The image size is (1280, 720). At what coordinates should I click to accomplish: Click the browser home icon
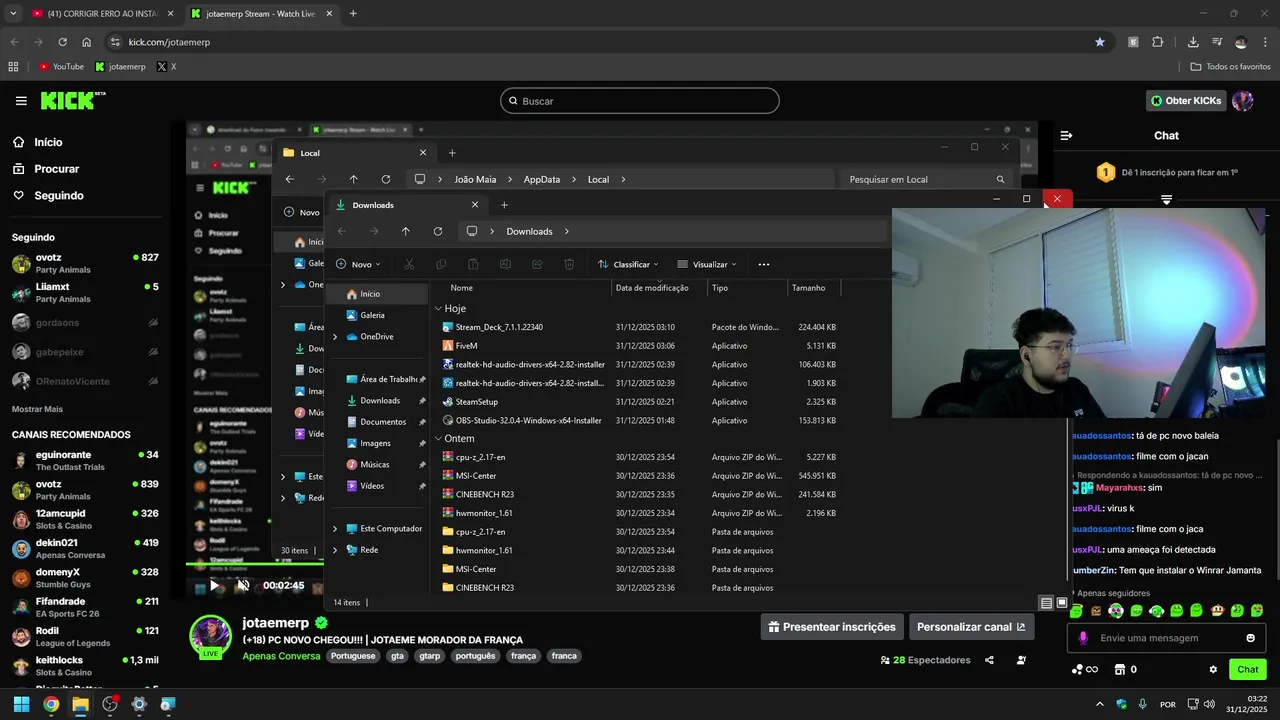87,42
